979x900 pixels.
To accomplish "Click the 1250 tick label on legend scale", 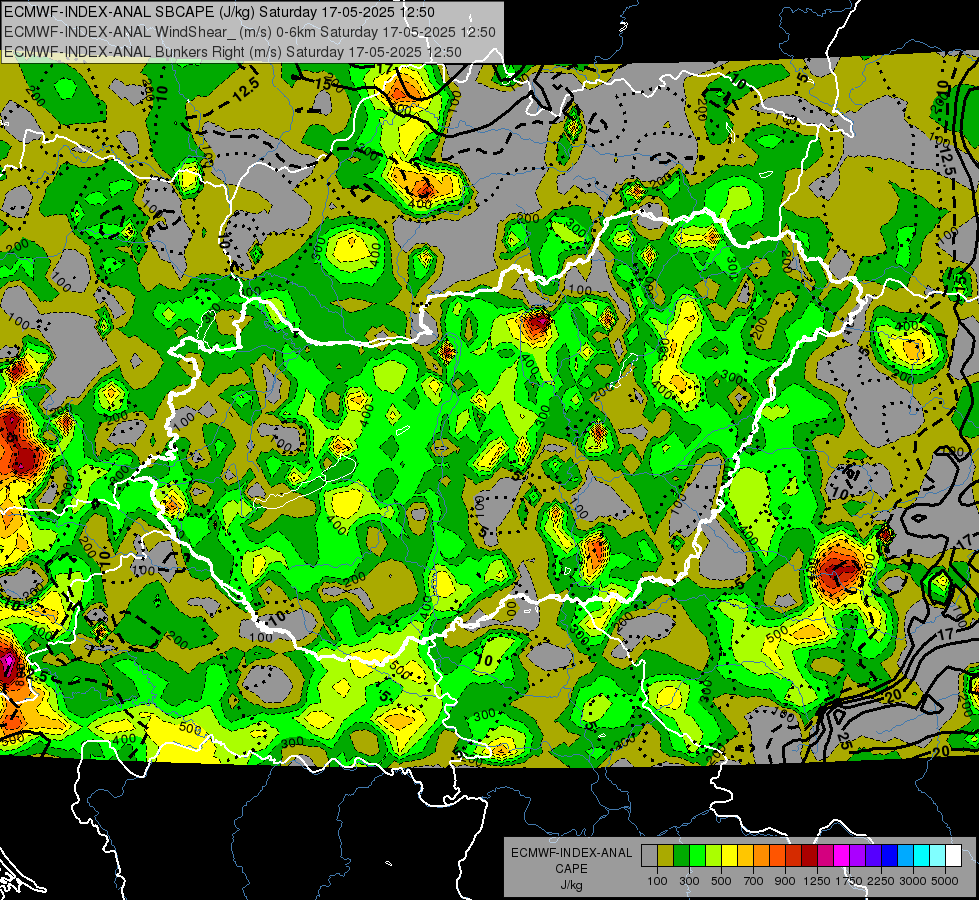I will point(817,881).
